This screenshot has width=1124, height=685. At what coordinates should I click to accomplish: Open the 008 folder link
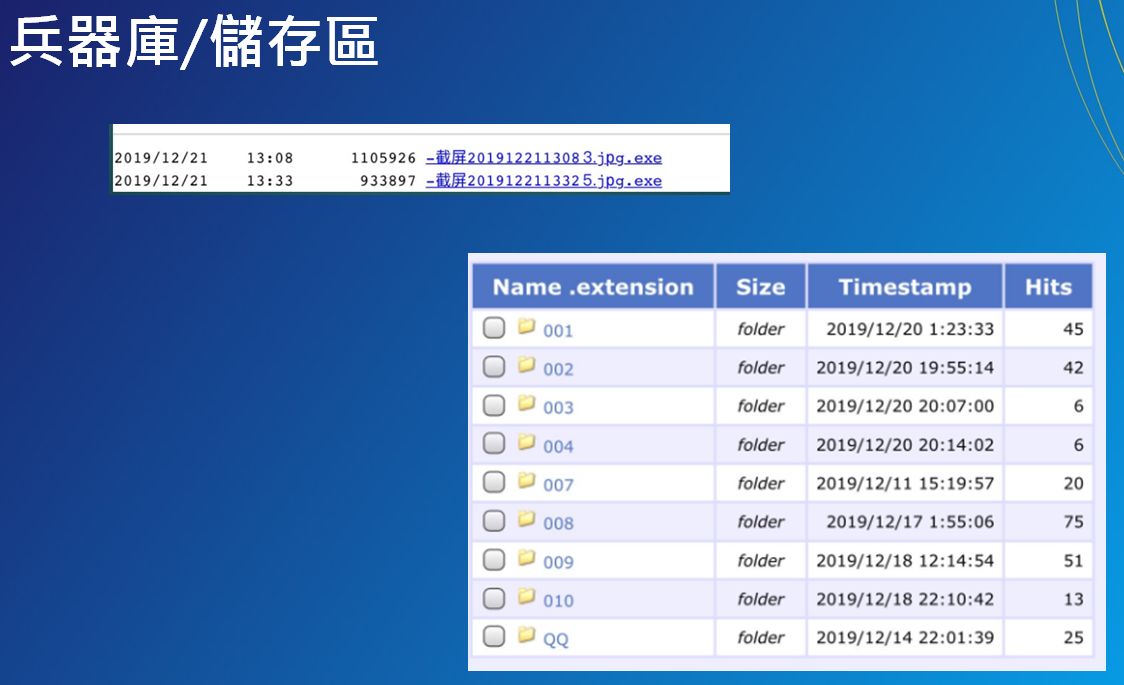558,524
